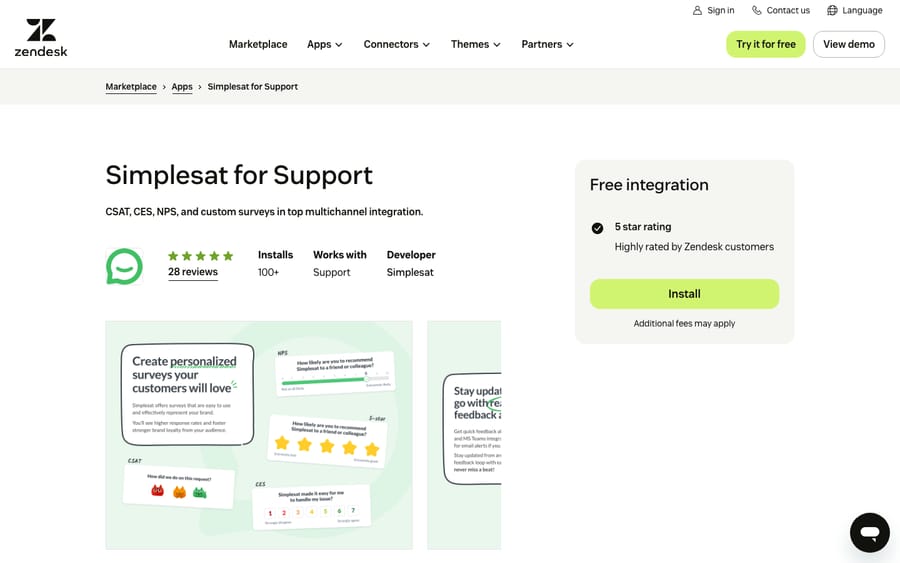Open the personalized surveys screenshot thumbnail
This screenshot has width=900, height=563.
(259, 435)
